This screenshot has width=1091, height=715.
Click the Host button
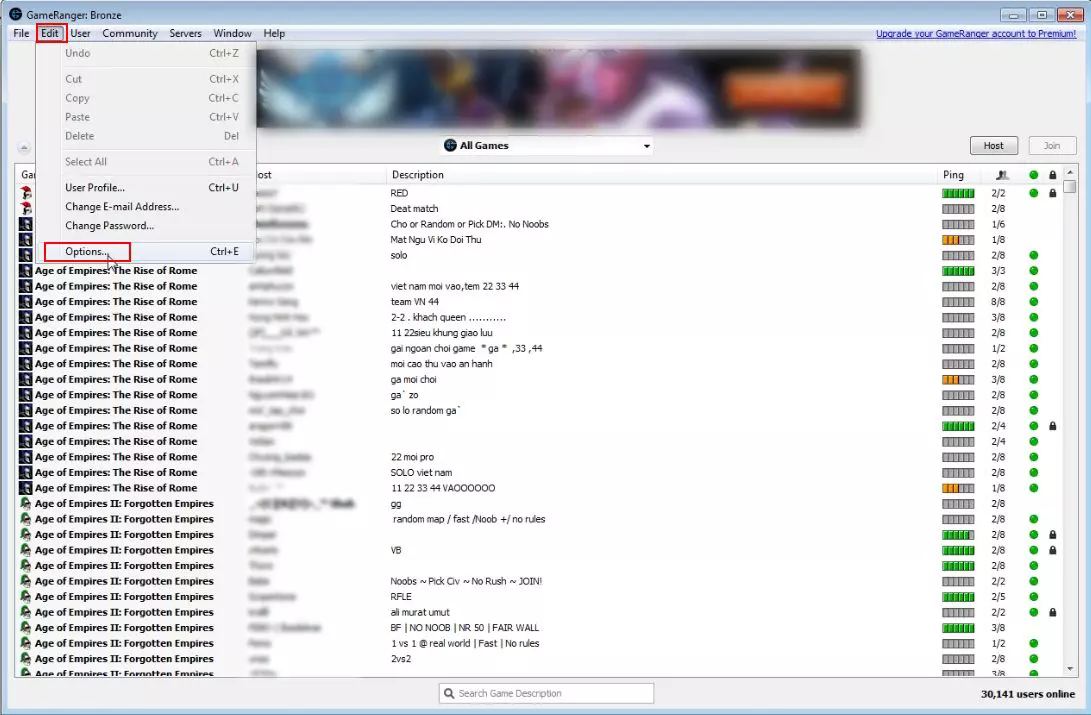tap(994, 145)
